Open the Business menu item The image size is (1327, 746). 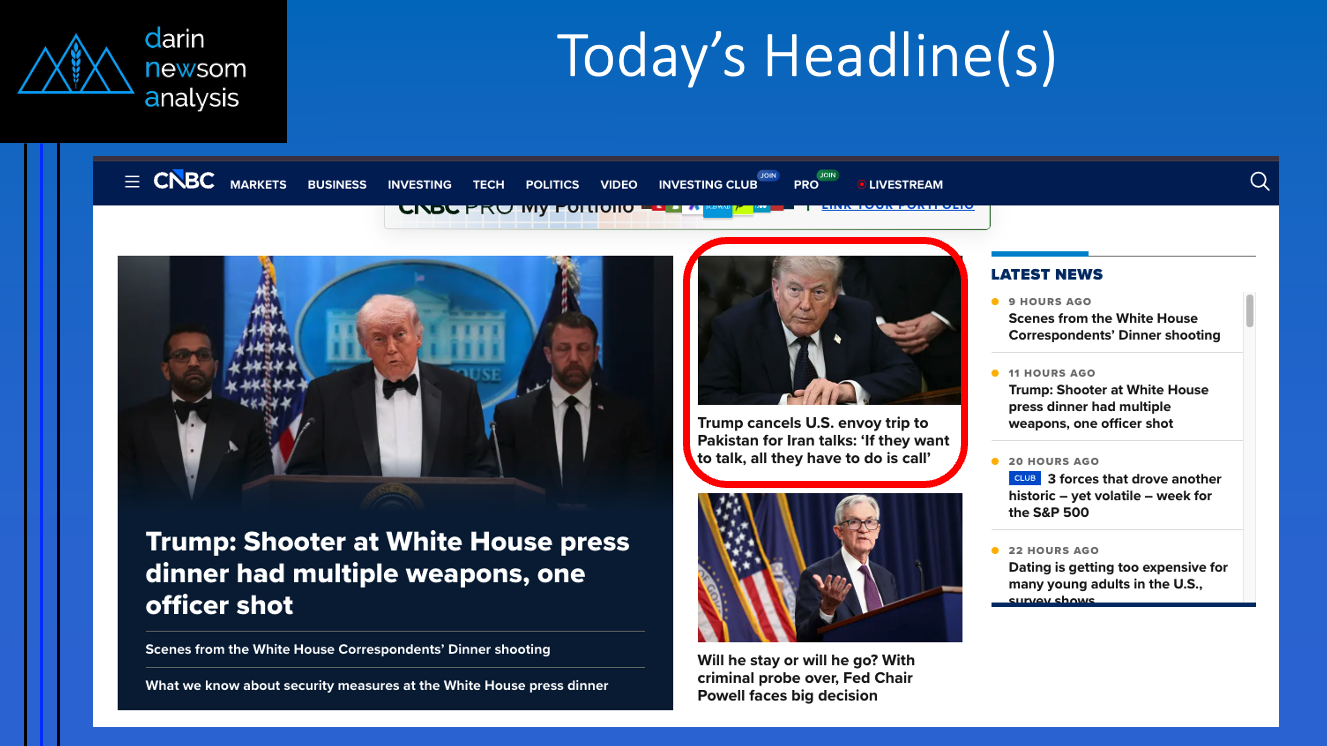(337, 185)
